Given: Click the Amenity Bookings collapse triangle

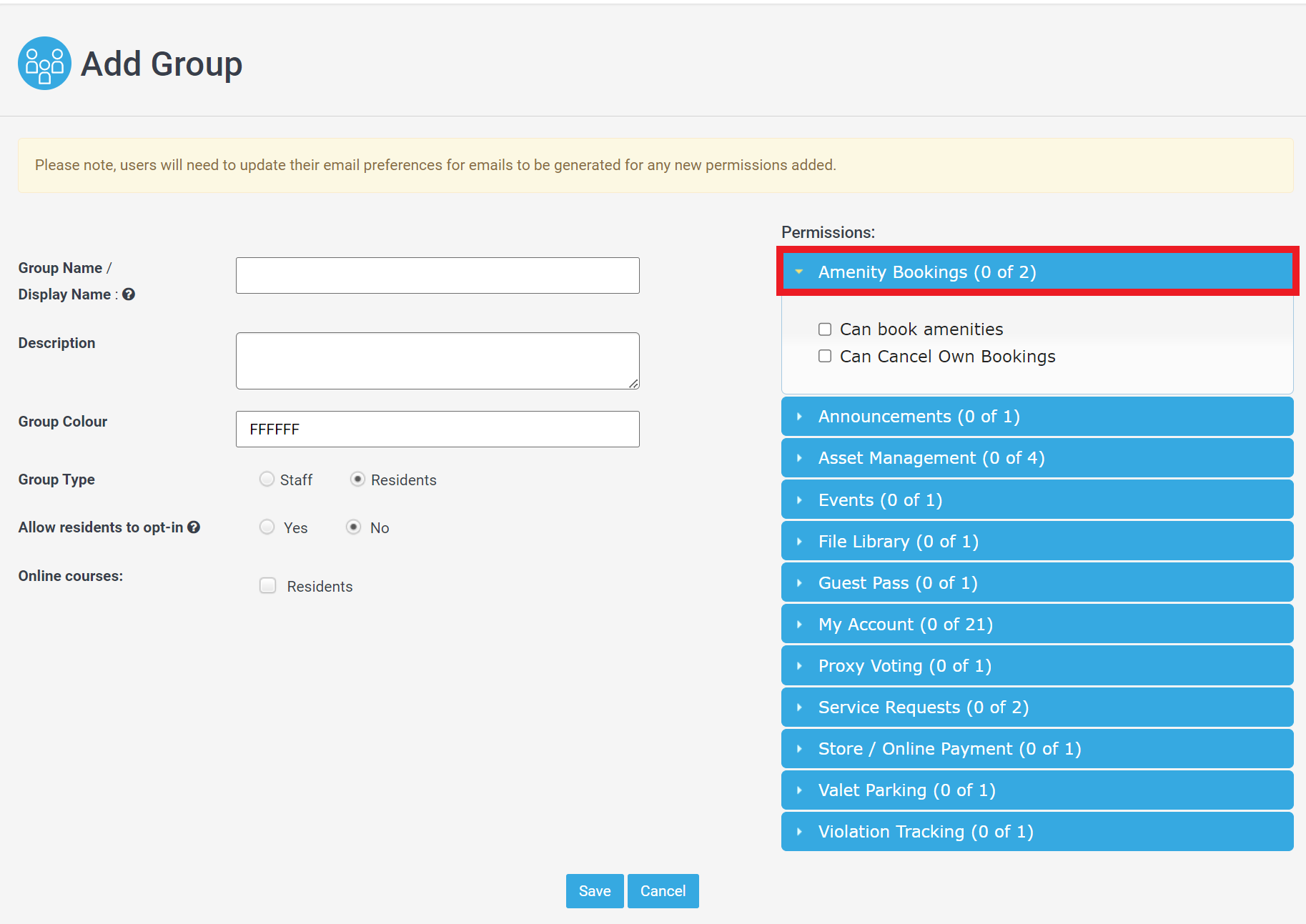Looking at the screenshot, I should click(799, 272).
